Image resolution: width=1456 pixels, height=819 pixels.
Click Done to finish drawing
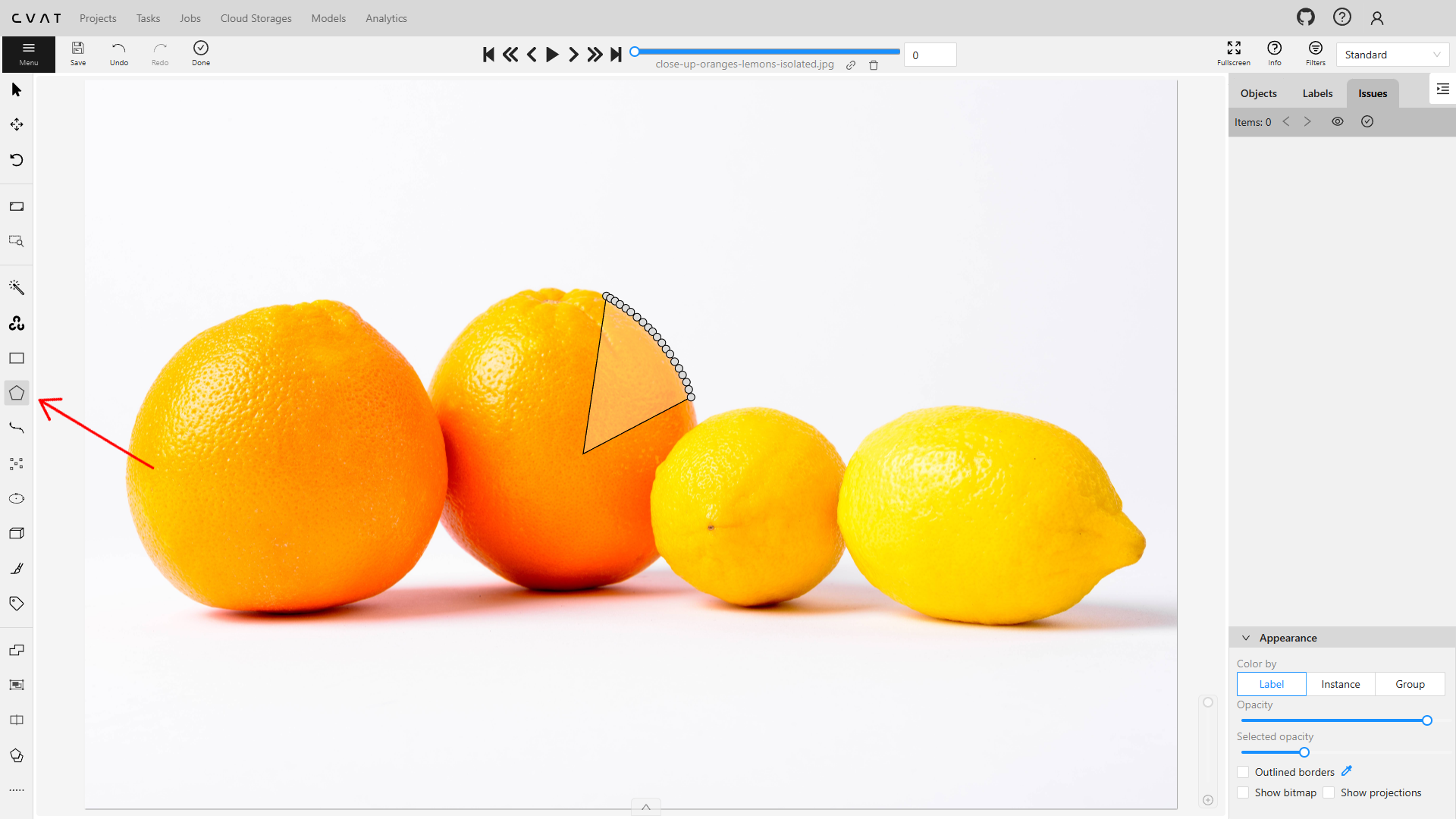coord(201,54)
